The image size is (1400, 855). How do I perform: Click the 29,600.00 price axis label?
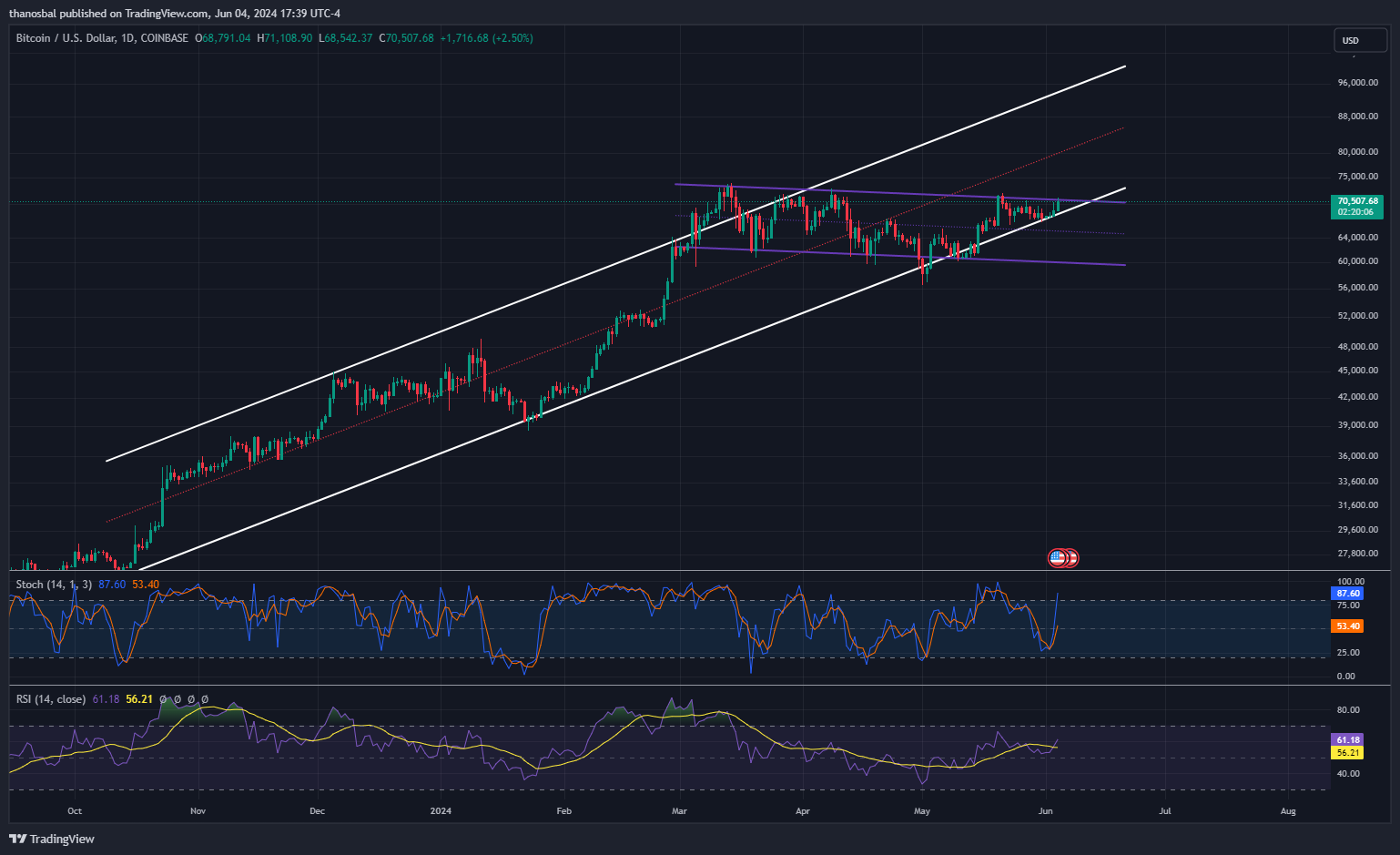(1357, 530)
